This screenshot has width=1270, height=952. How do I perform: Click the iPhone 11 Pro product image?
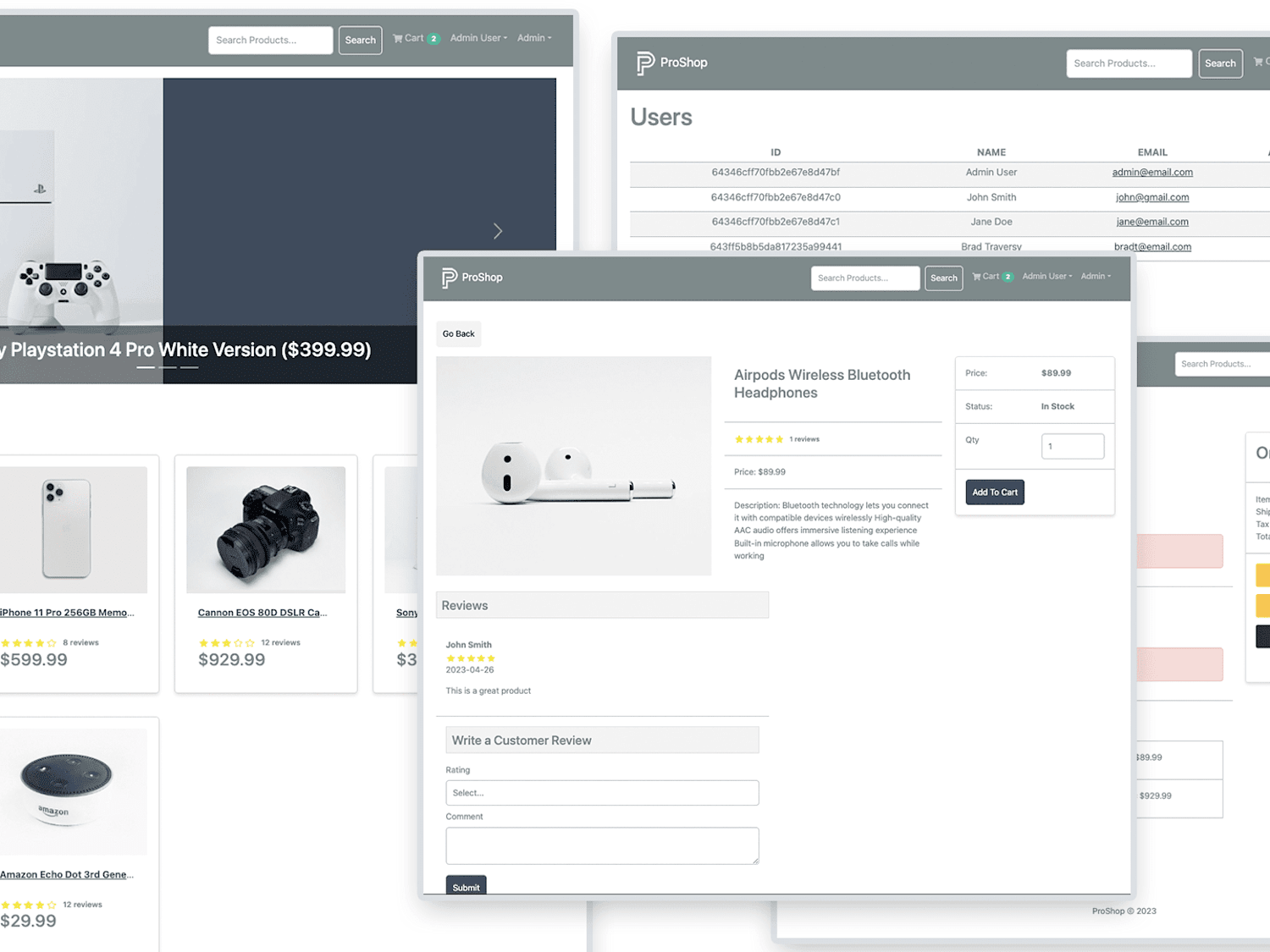[x=73, y=530]
